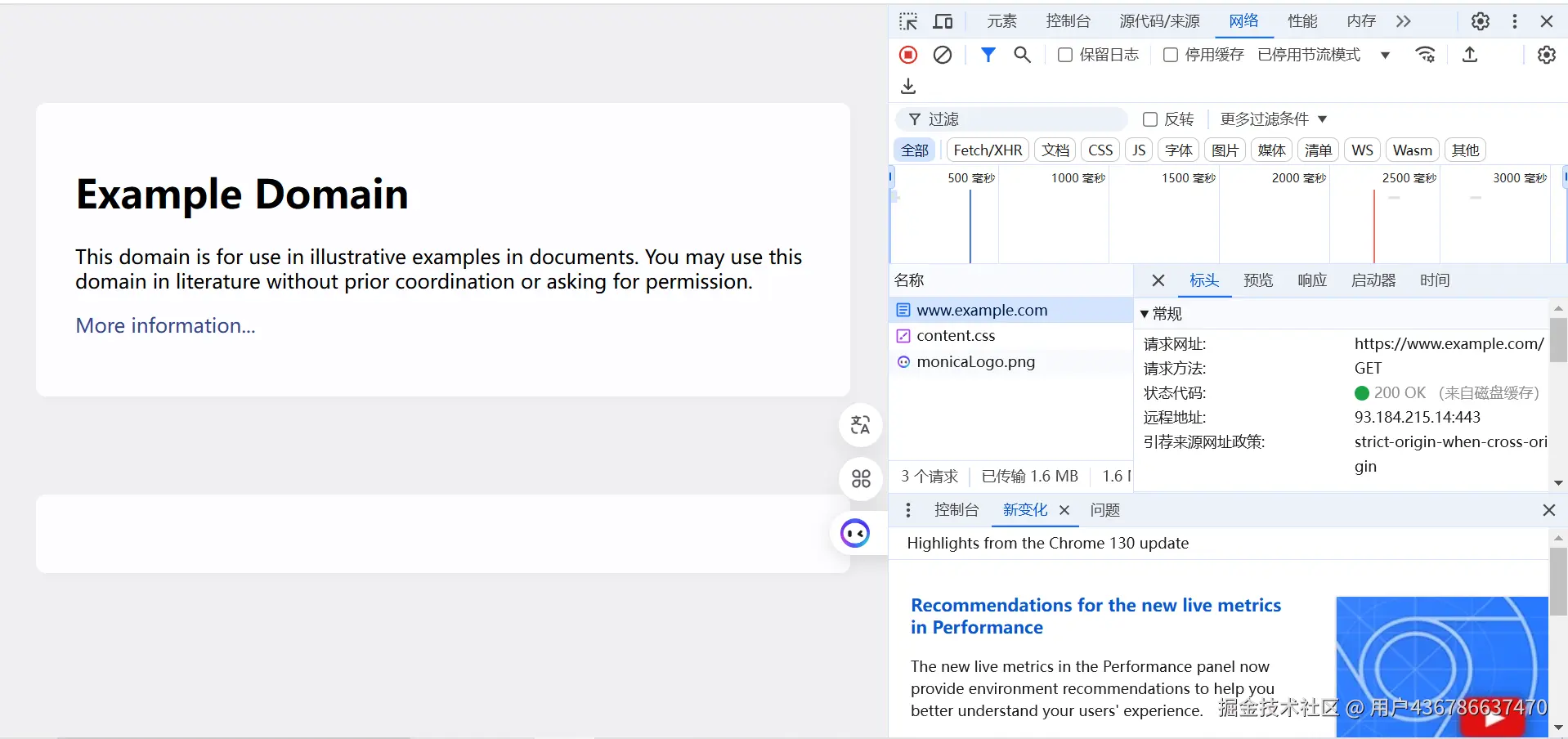Open network conditions wifi icon
Image resolution: width=1568 pixels, height=739 pixels.
click(x=1426, y=55)
